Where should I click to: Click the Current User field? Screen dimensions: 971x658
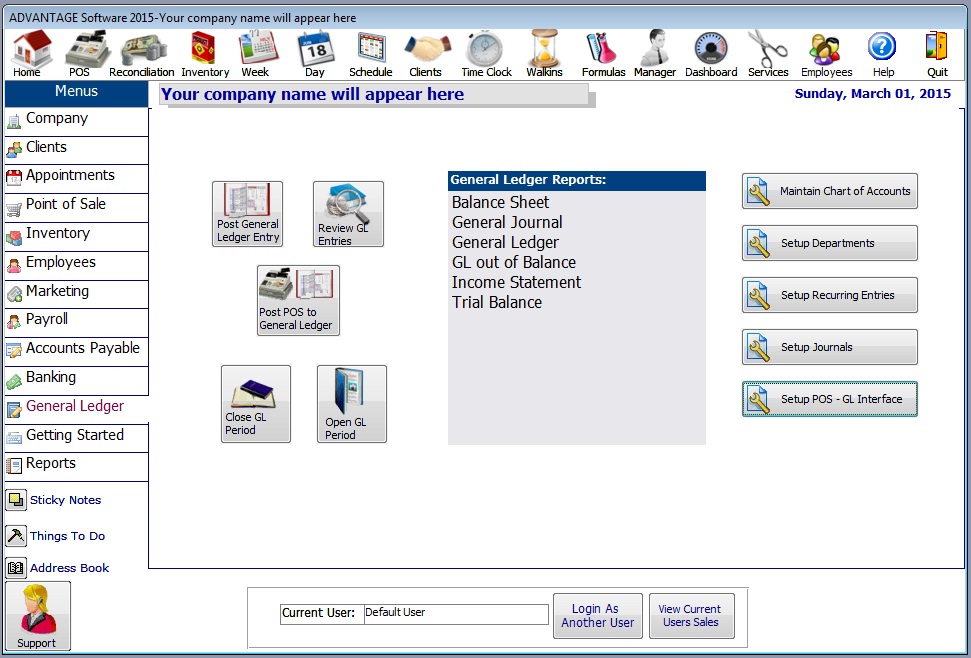click(456, 613)
